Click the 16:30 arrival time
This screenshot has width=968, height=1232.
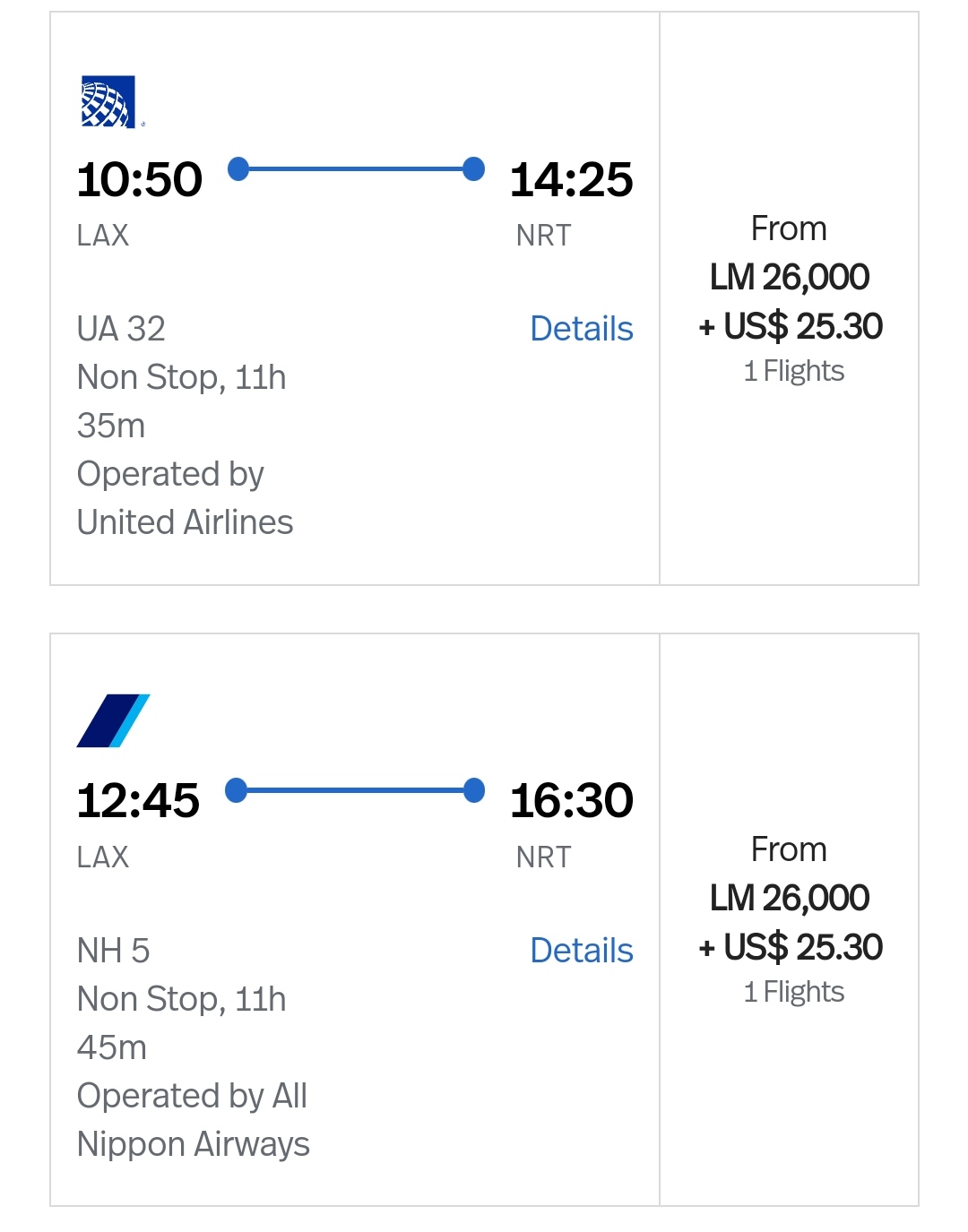[571, 800]
